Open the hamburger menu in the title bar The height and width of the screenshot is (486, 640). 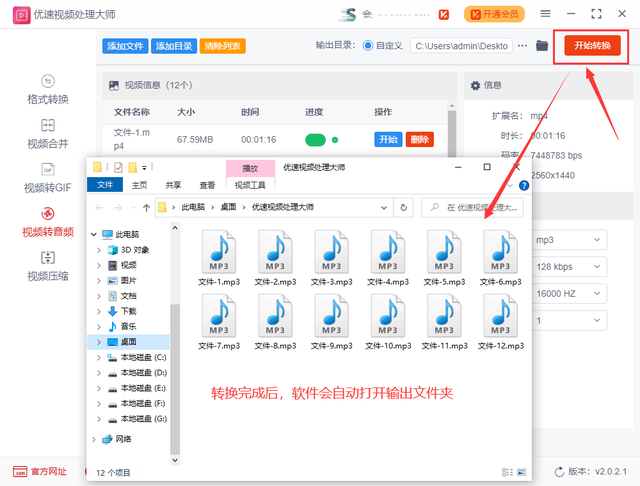(x=545, y=14)
